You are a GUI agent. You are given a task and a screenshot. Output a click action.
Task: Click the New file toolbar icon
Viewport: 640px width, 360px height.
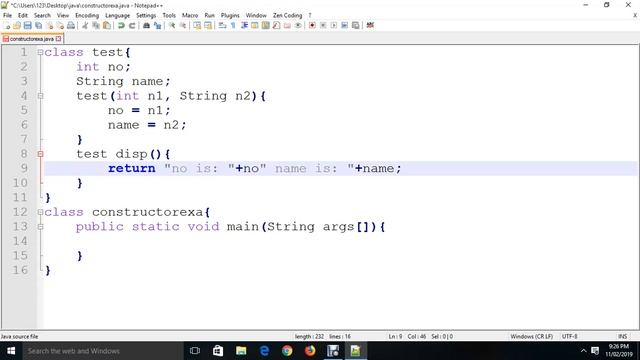pos(7,25)
